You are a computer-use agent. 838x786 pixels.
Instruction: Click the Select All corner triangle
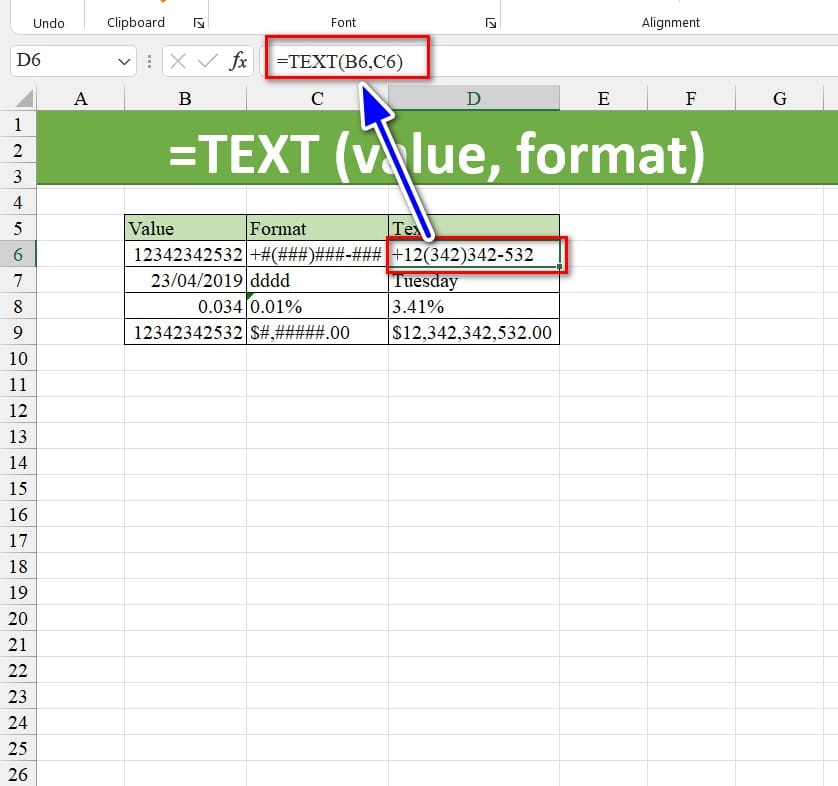pyautogui.click(x=21, y=98)
